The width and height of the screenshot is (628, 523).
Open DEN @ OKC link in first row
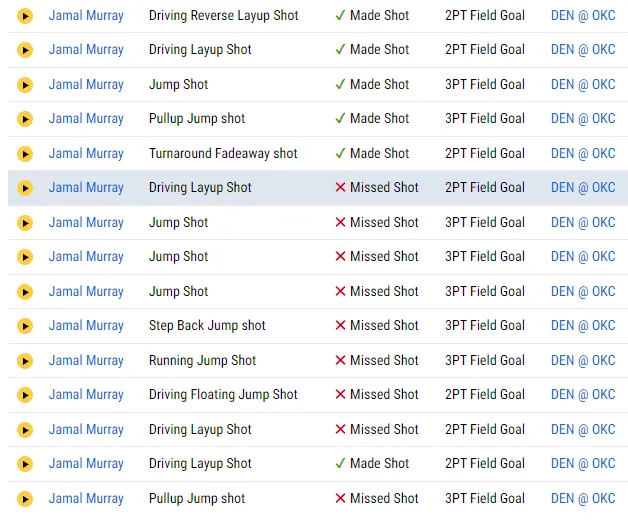click(583, 15)
